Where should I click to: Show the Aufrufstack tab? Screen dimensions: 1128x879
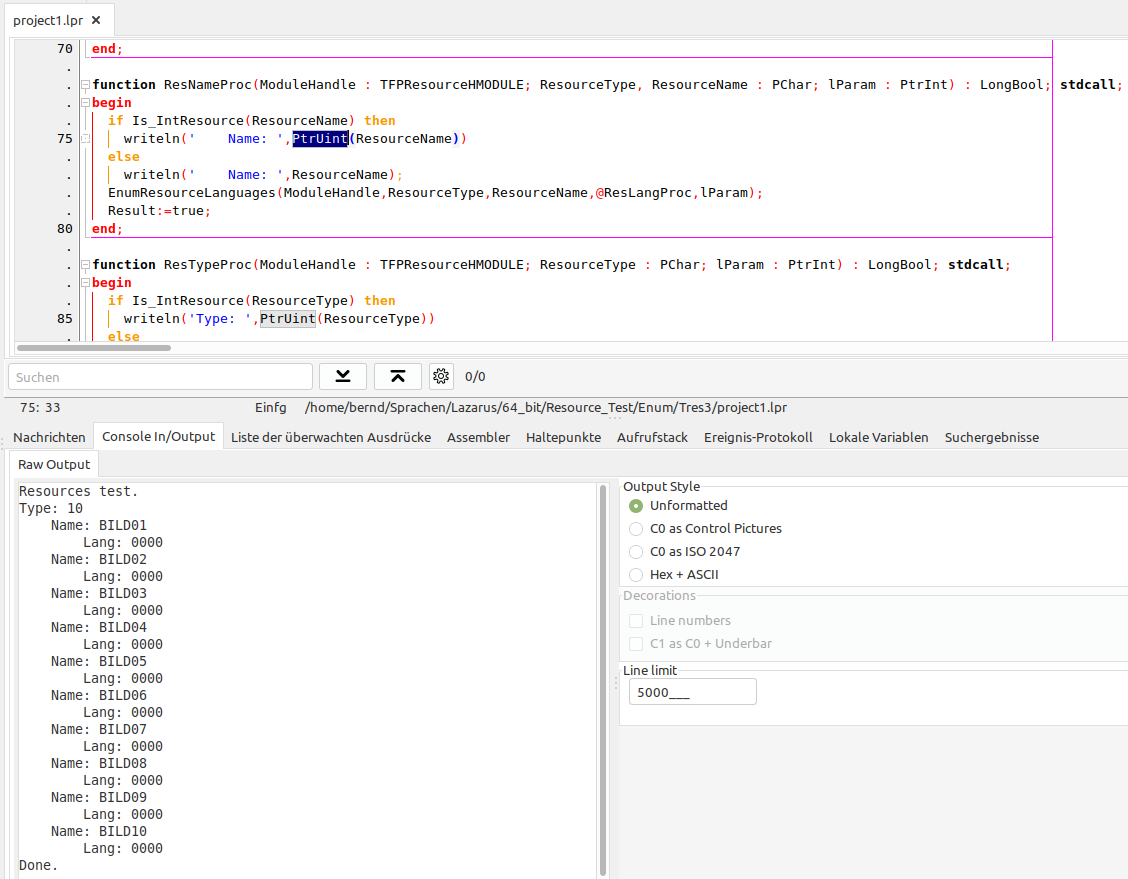[652, 437]
